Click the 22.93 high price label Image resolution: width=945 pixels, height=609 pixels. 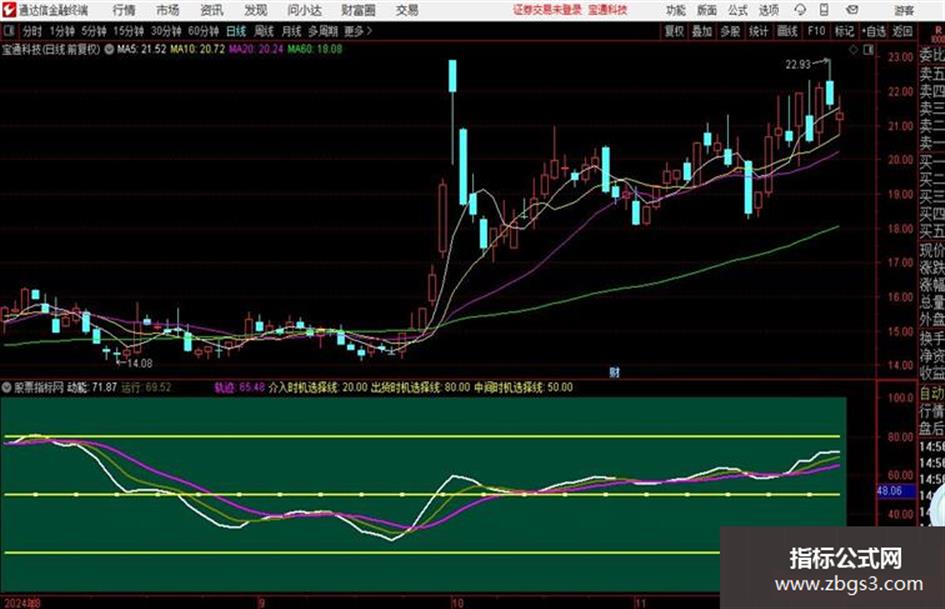(x=798, y=64)
